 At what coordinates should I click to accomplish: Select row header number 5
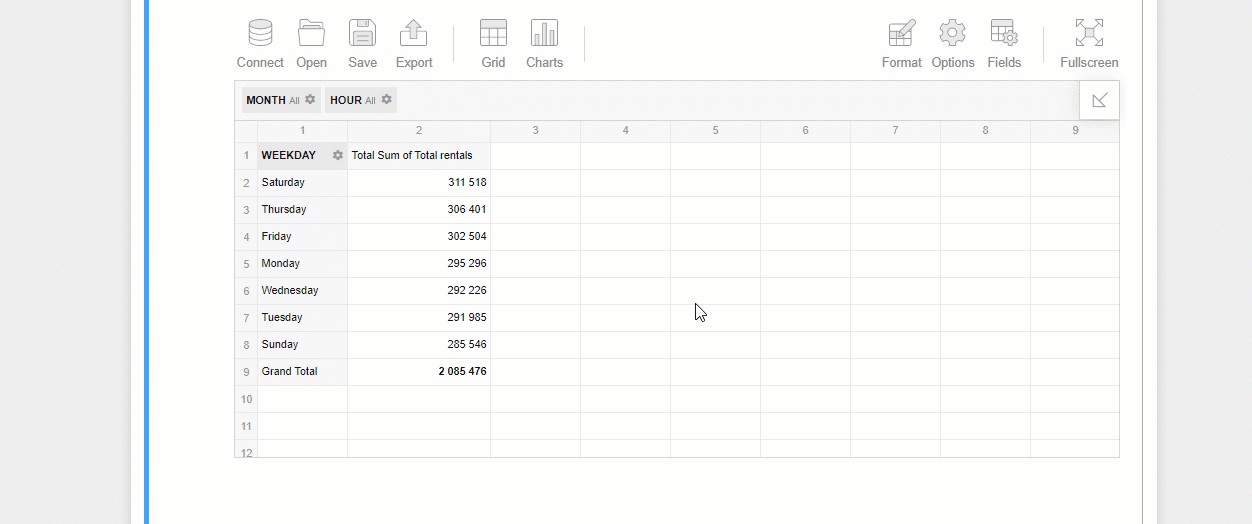tap(246, 264)
